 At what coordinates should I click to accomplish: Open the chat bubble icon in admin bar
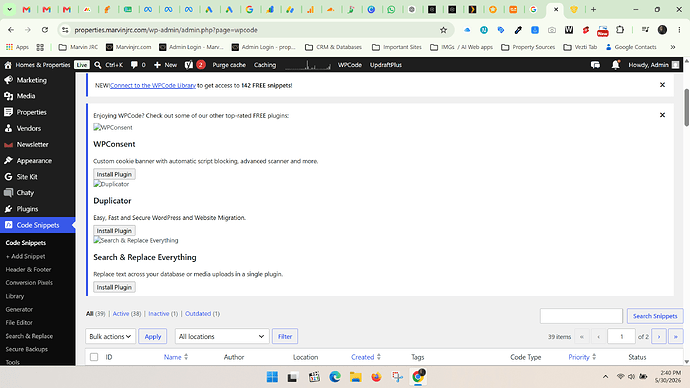[x=595, y=65]
